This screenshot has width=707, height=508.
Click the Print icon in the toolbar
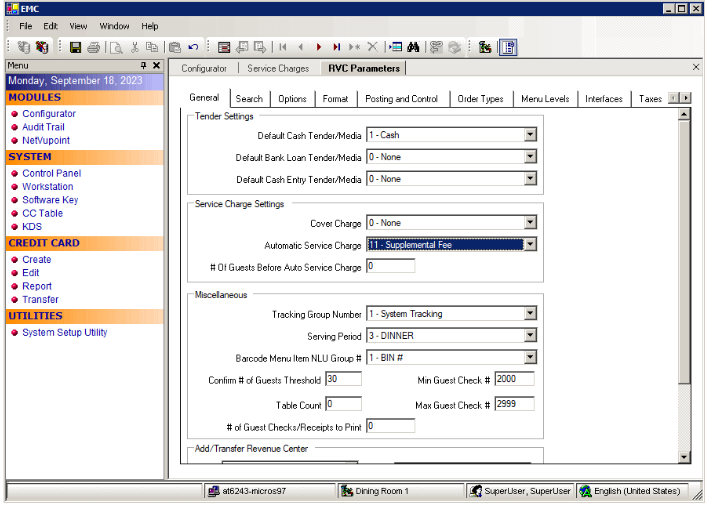click(93, 47)
